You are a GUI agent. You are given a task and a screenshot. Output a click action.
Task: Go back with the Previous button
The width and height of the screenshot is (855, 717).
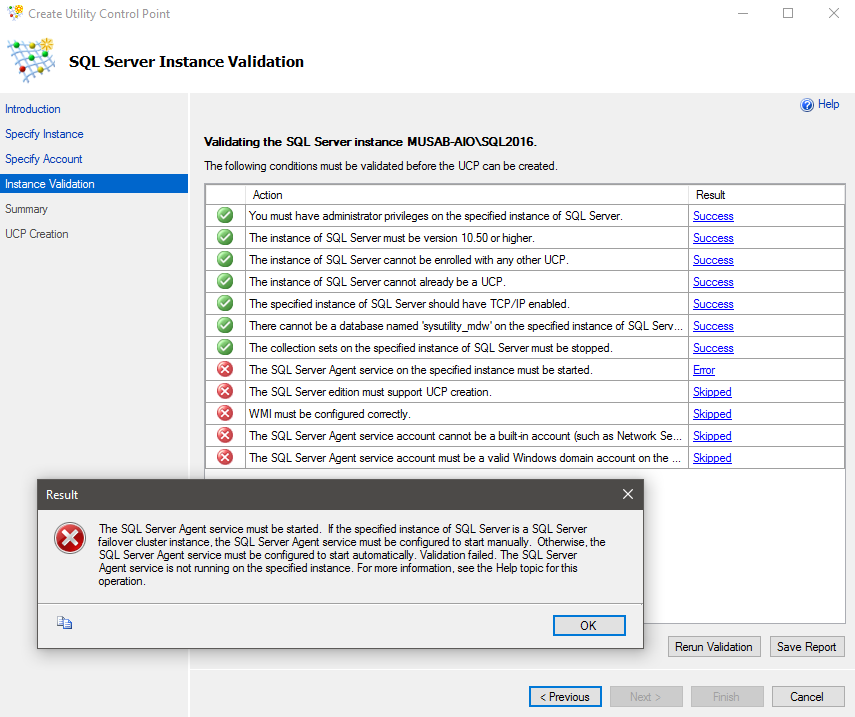click(x=565, y=697)
